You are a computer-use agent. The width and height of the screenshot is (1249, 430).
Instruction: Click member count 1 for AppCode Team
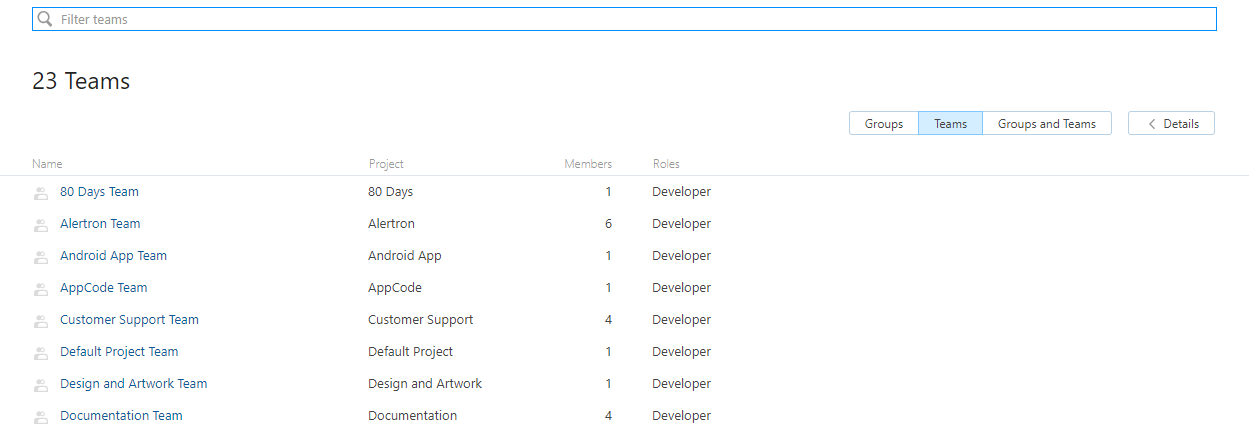click(x=608, y=288)
